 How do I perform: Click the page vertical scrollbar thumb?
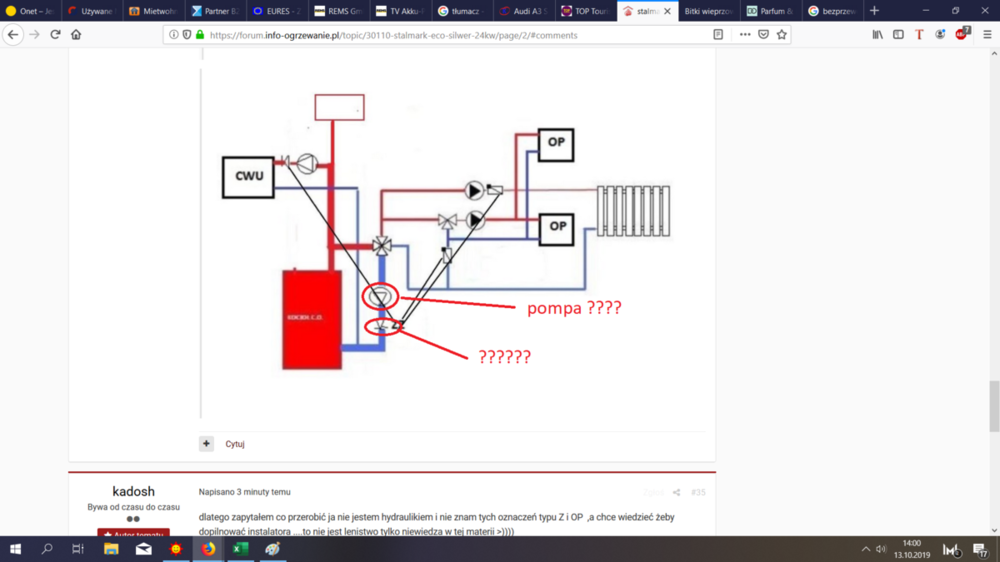click(993, 405)
